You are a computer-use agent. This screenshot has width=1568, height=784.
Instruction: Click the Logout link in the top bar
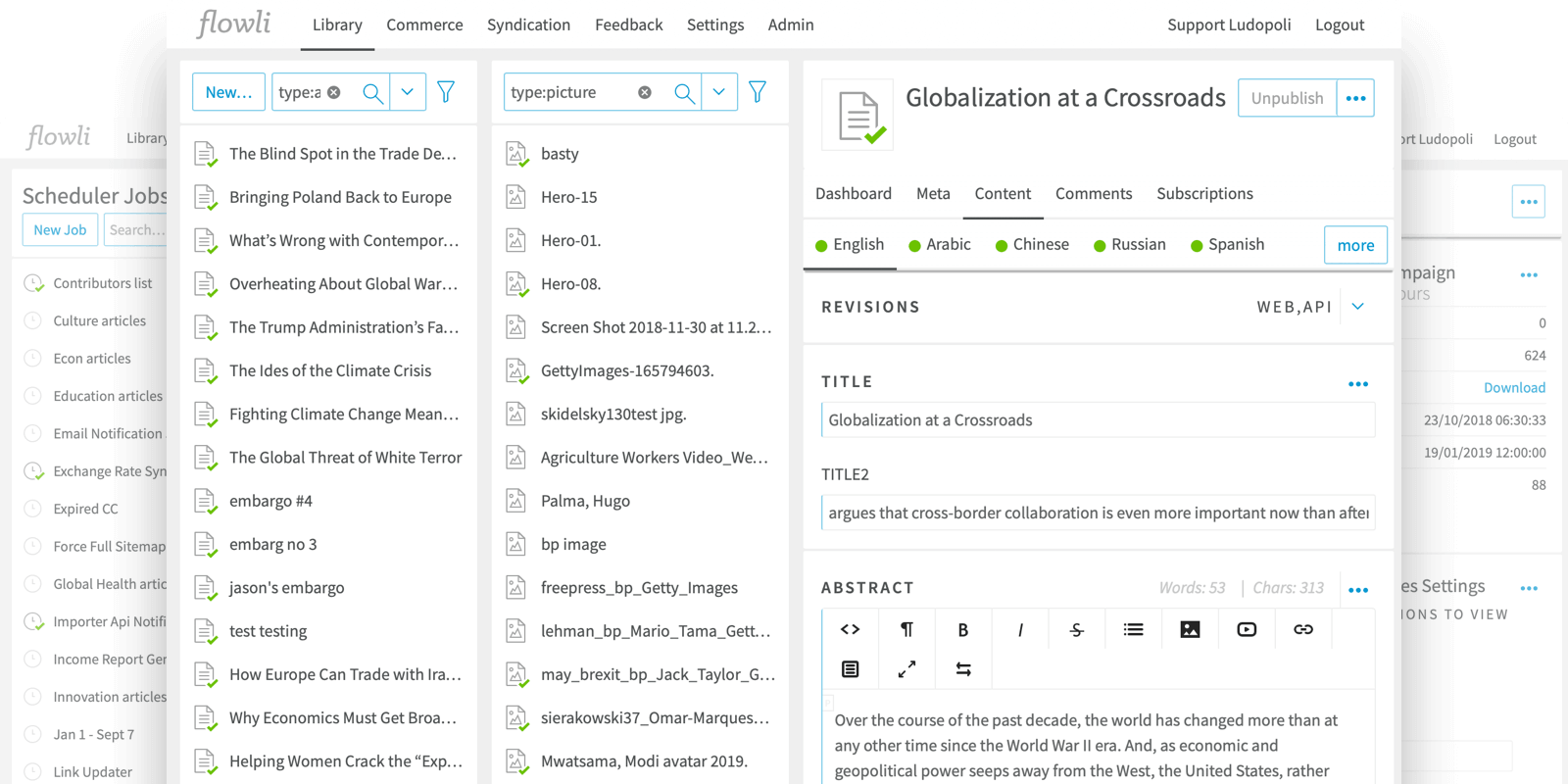pos(1340,24)
